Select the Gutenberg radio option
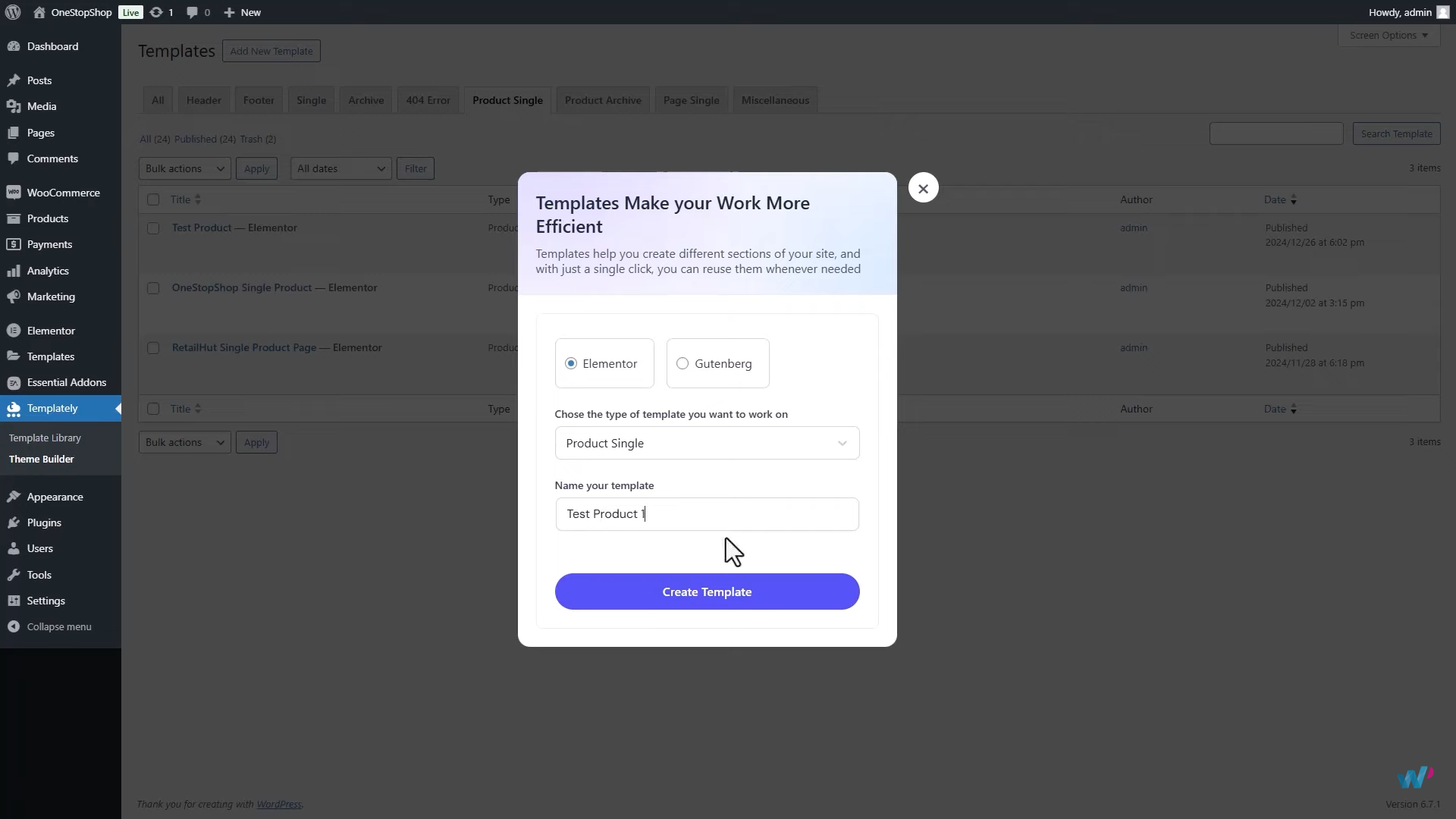1456x819 pixels. [x=682, y=363]
